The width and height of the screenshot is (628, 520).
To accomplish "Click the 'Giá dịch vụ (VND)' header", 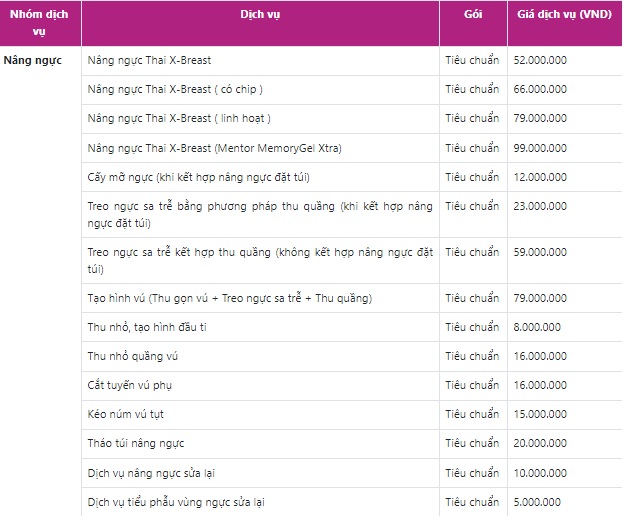I will 564,14.
